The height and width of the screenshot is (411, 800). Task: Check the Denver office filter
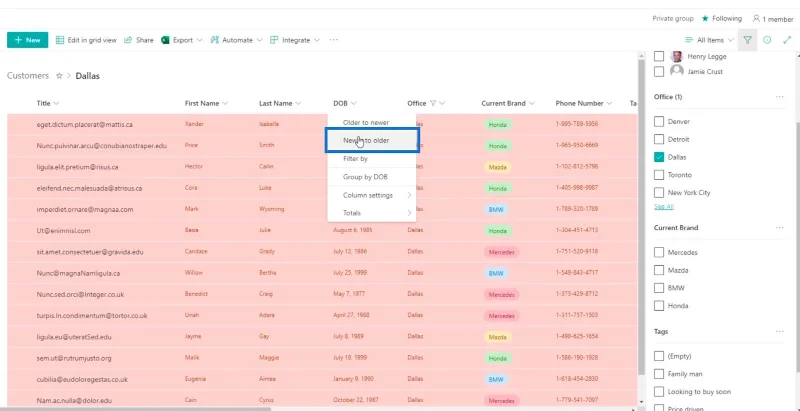click(x=659, y=121)
